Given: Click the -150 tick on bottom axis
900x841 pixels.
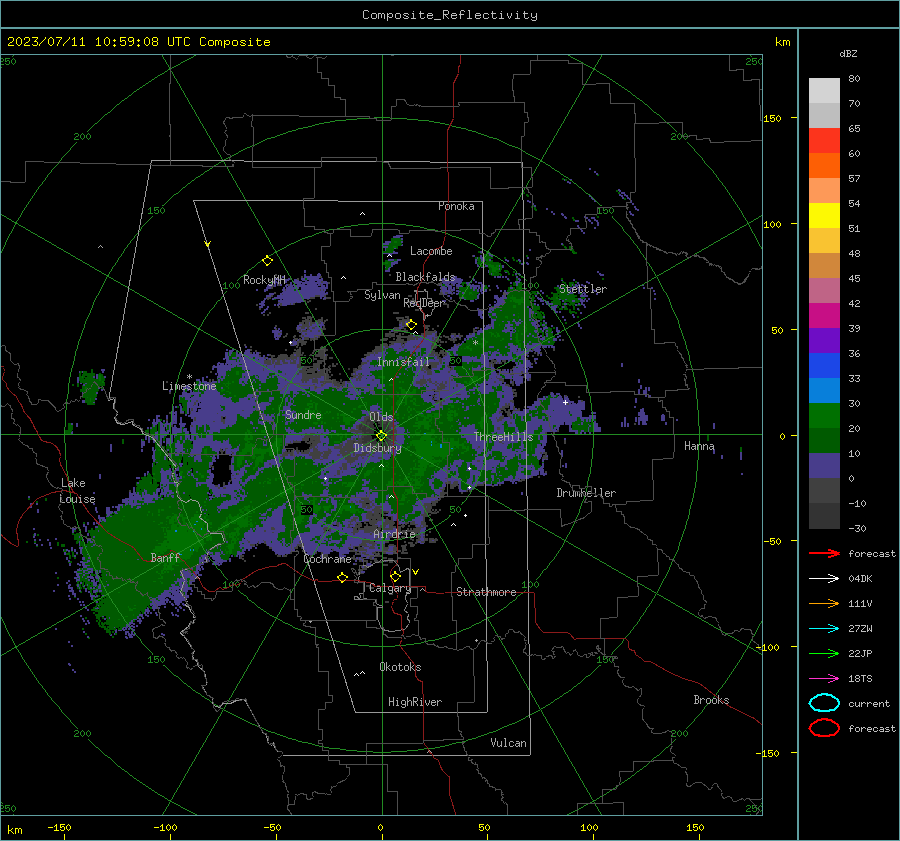Looking at the screenshot, I should tap(59, 827).
